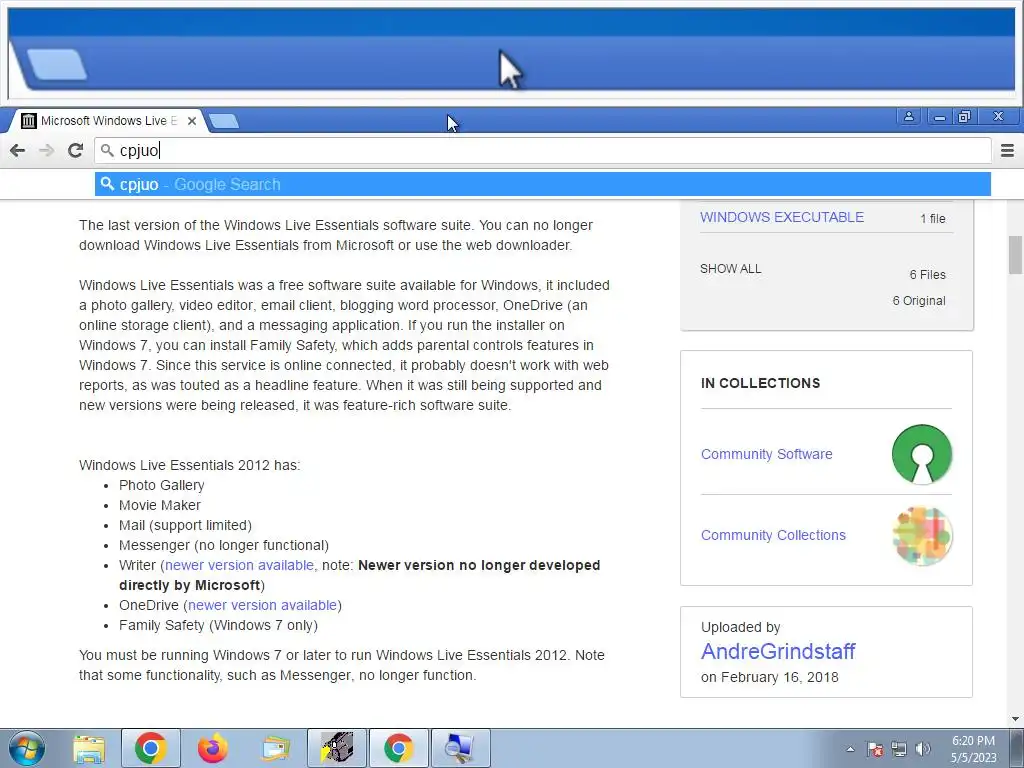Visit uploader AndreGrindstaff's profile
1024x768 pixels.
[x=778, y=651]
